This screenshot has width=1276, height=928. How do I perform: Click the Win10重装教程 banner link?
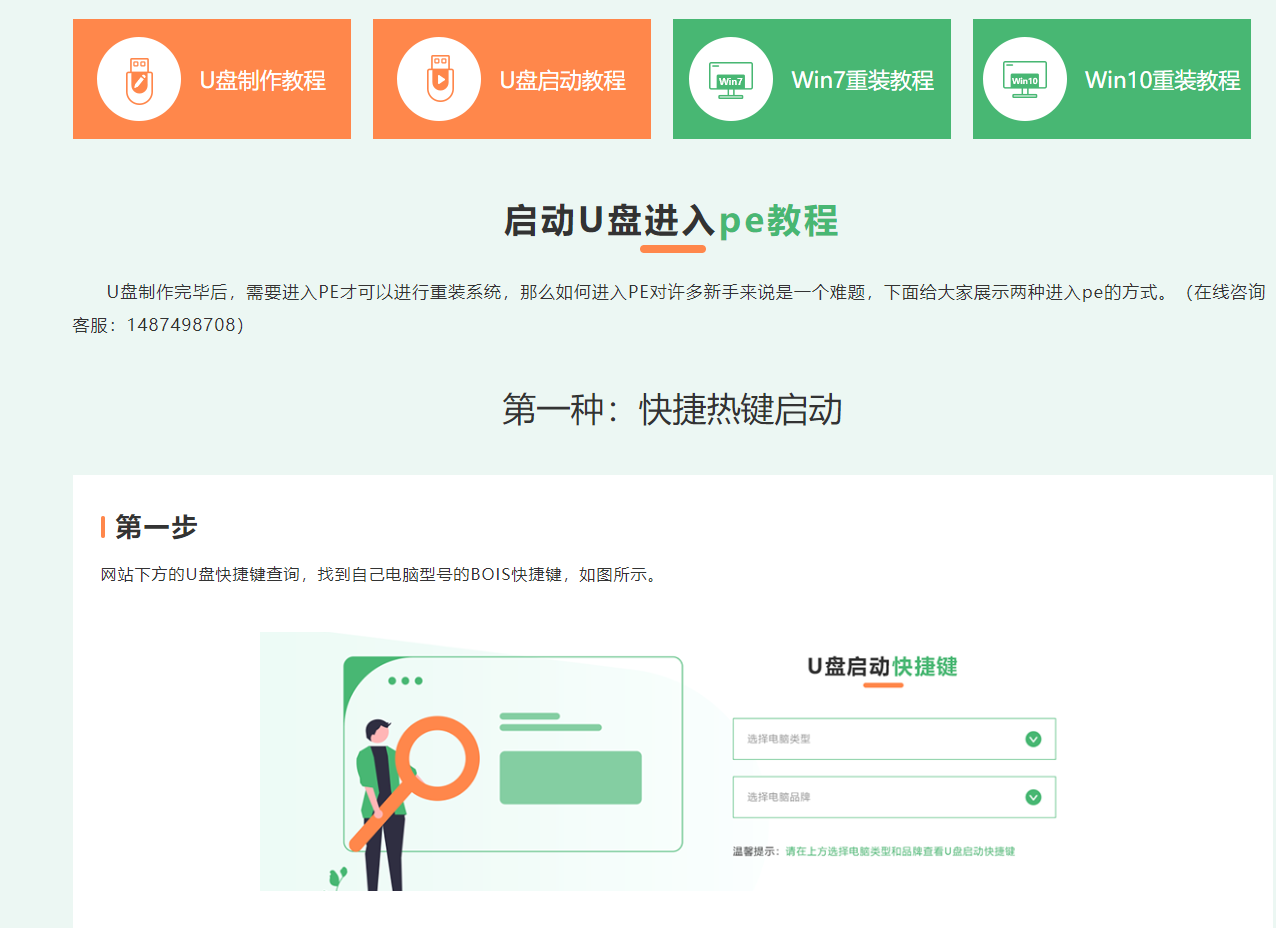point(1111,78)
